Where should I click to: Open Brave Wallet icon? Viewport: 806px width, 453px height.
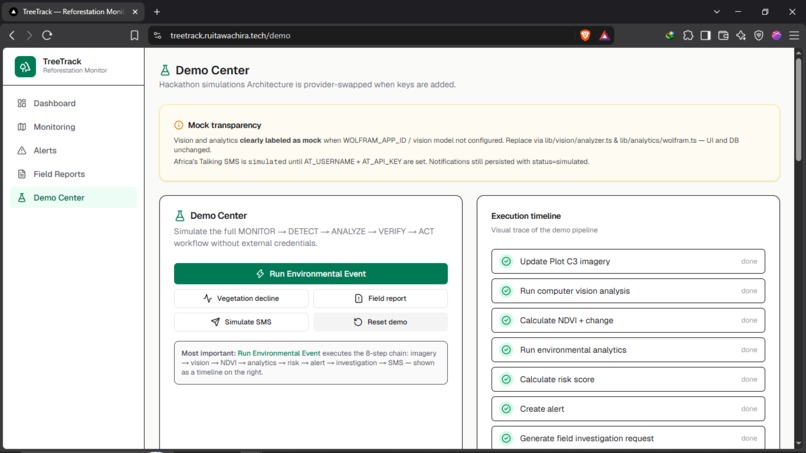click(x=723, y=35)
